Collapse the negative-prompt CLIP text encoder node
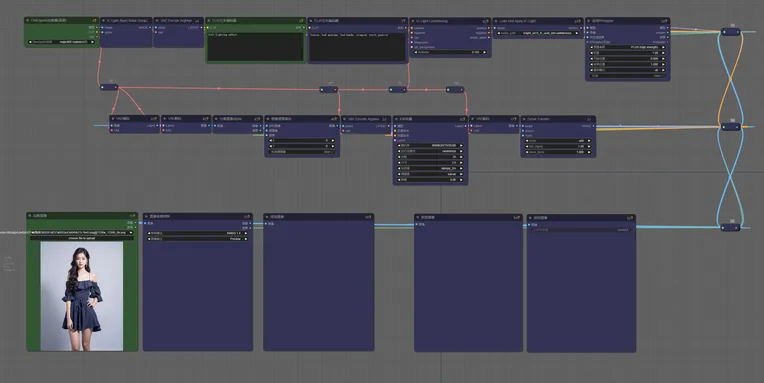Screen dimensions: 764x383 (x=311, y=21)
